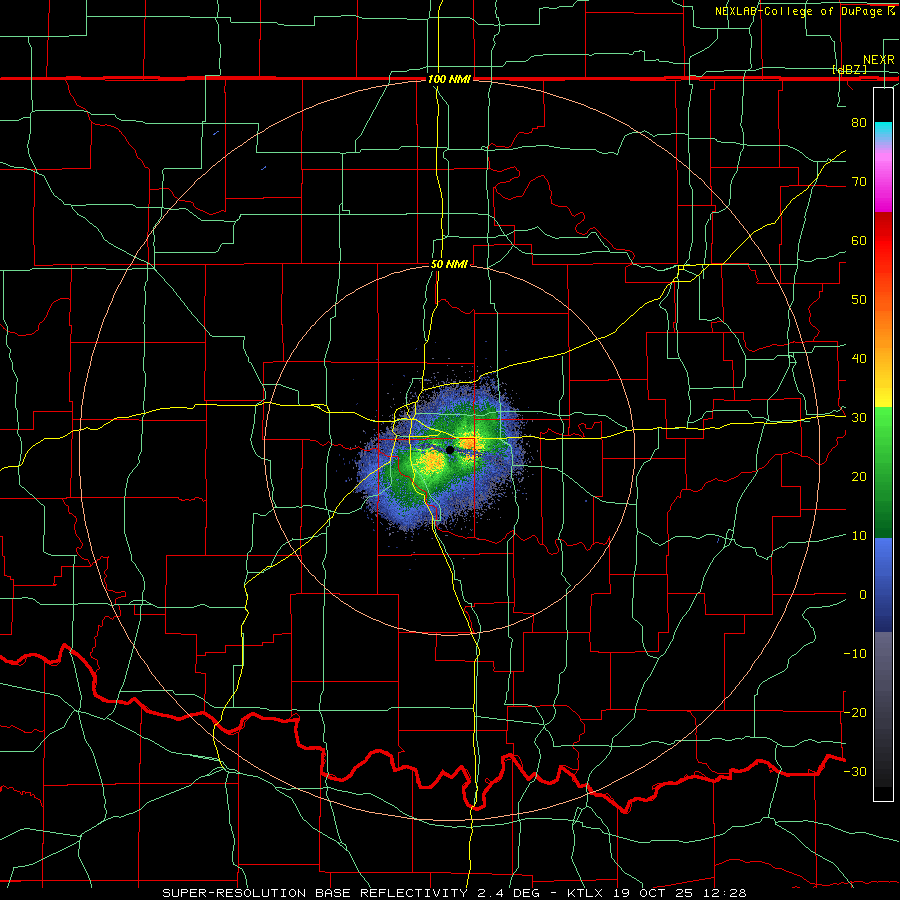Click the 60 dBZ value on the scale
This screenshot has height=900, width=900.
tap(859, 240)
